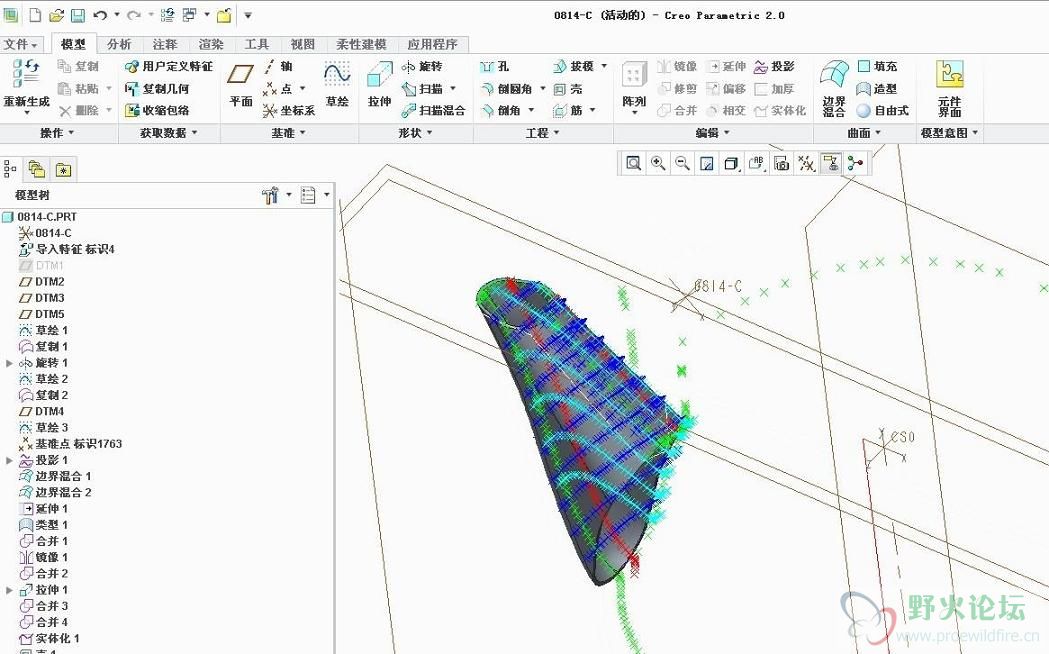Expand the 投影 1 tree node
Viewport: 1049px width, 654px height.
(9, 460)
